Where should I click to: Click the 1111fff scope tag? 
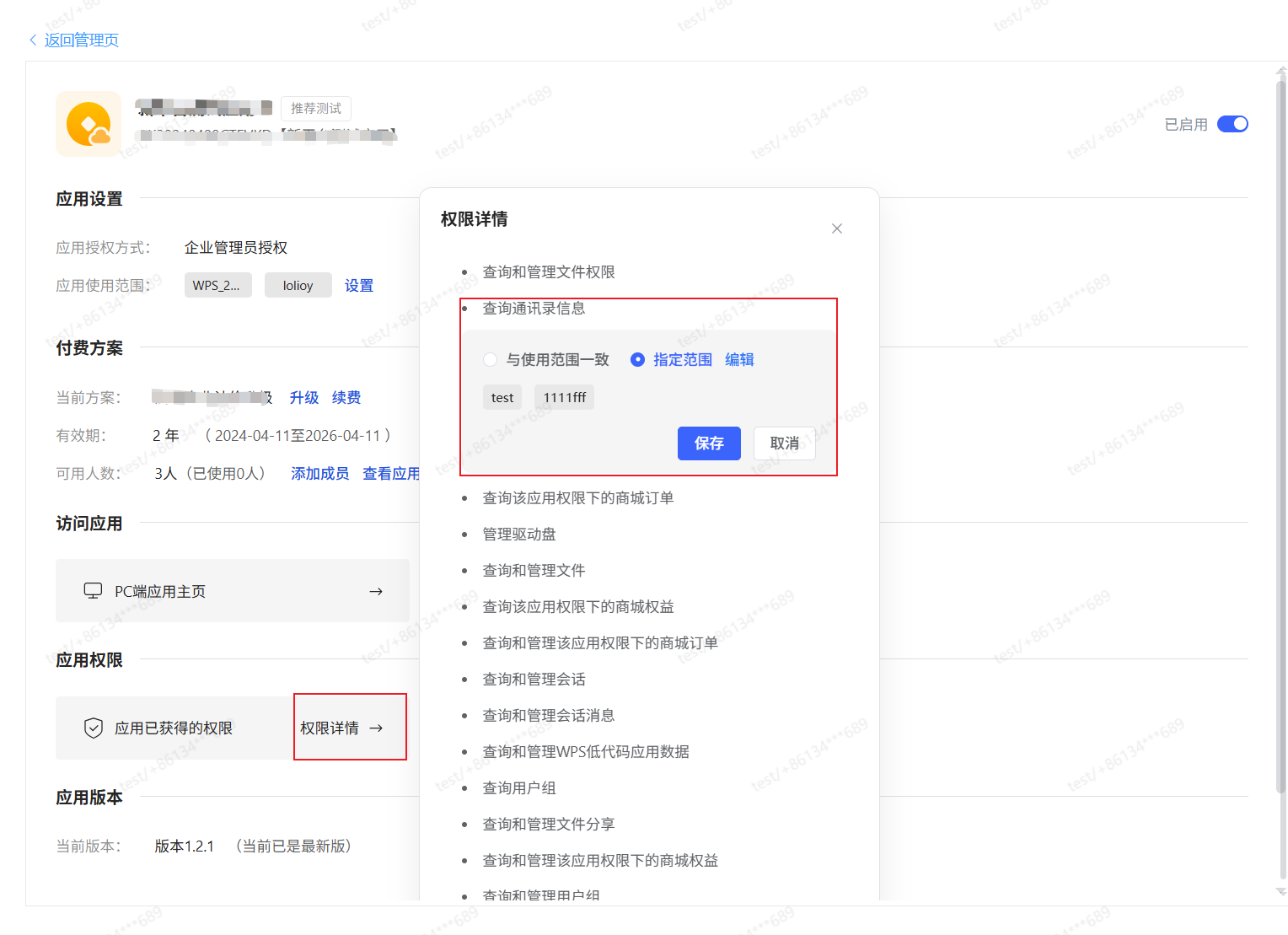564,398
